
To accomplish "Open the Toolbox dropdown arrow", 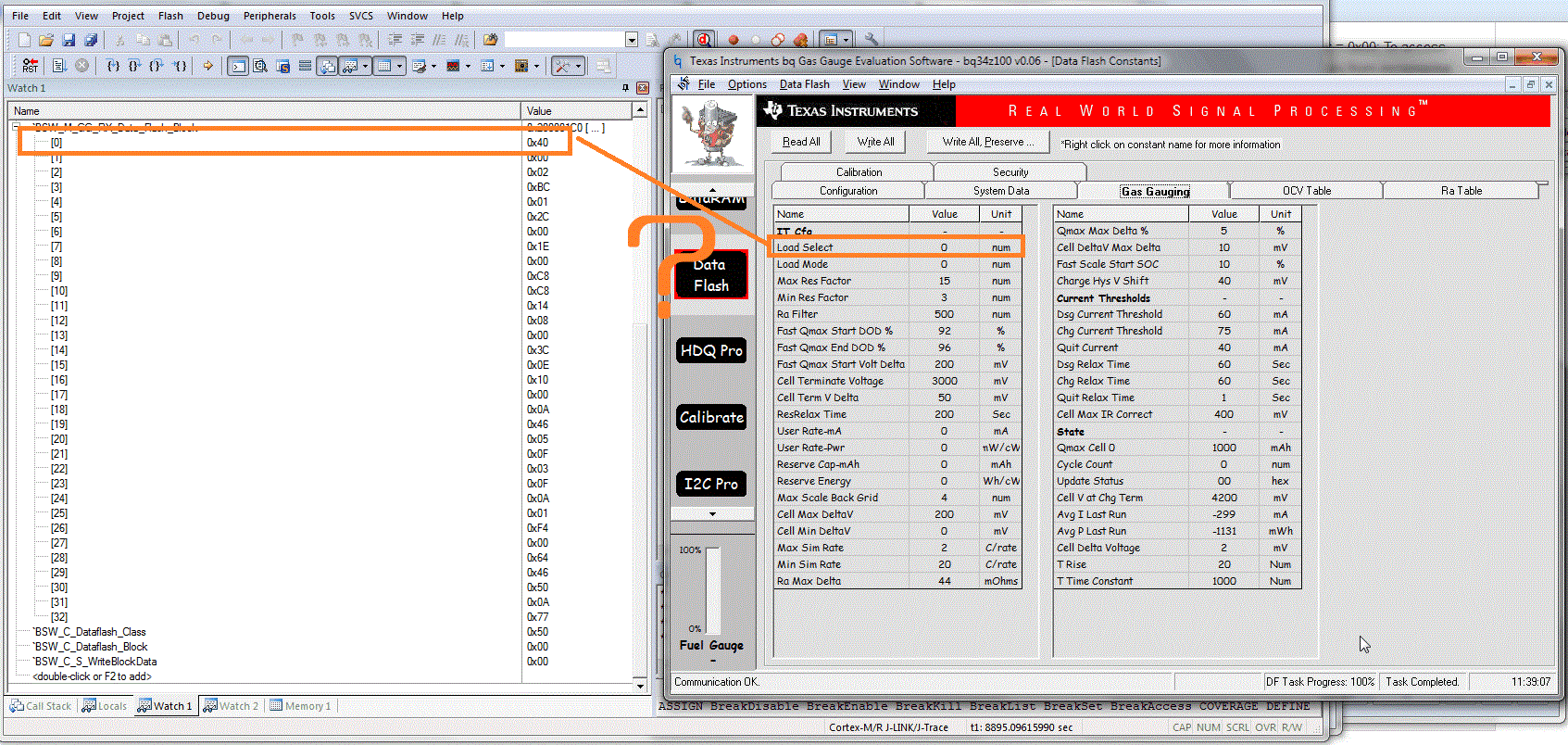I will [578, 66].
